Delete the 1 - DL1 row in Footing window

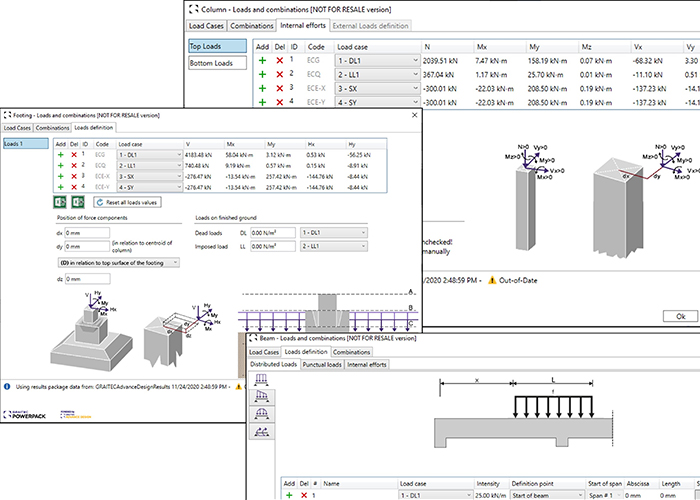click(74, 155)
